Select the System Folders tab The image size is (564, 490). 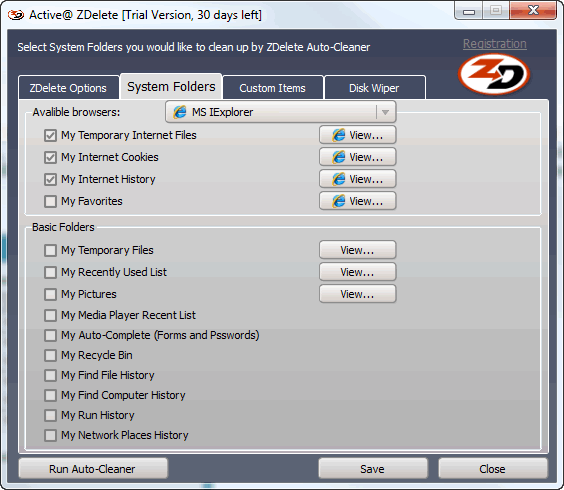[x=171, y=86]
